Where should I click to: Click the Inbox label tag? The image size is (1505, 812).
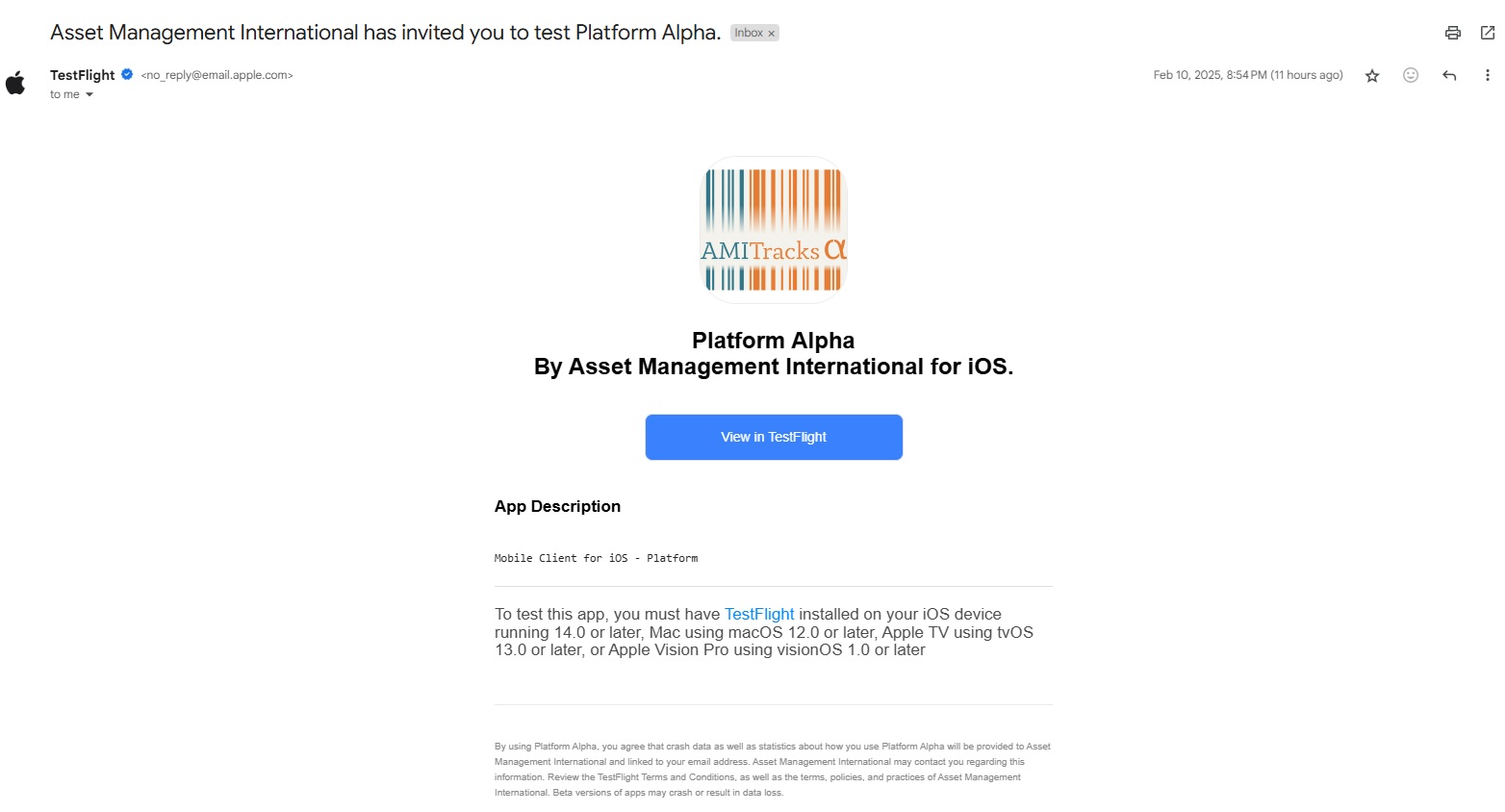pos(748,33)
